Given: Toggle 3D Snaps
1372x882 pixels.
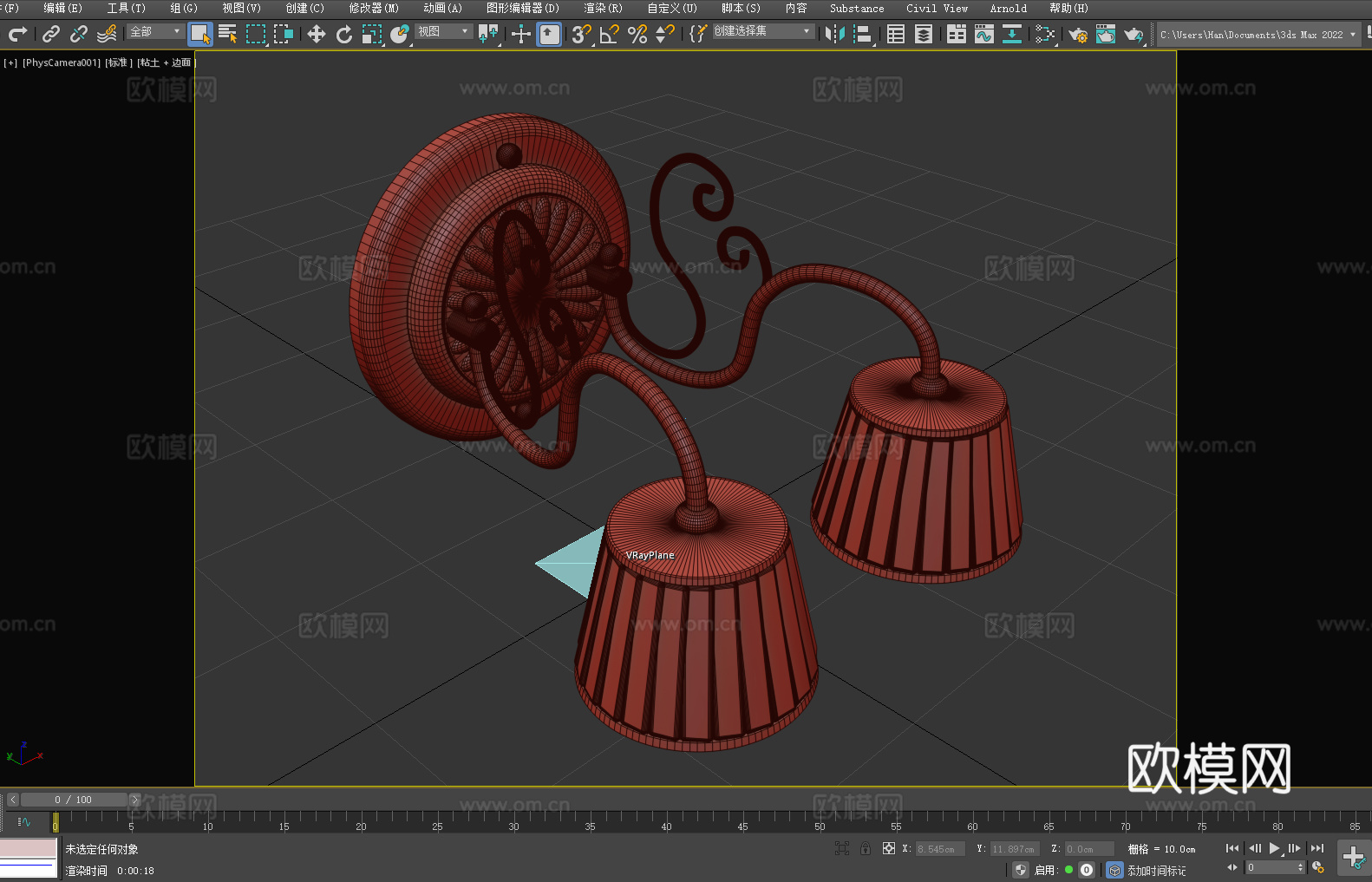Looking at the screenshot, I should click(582, 34).
